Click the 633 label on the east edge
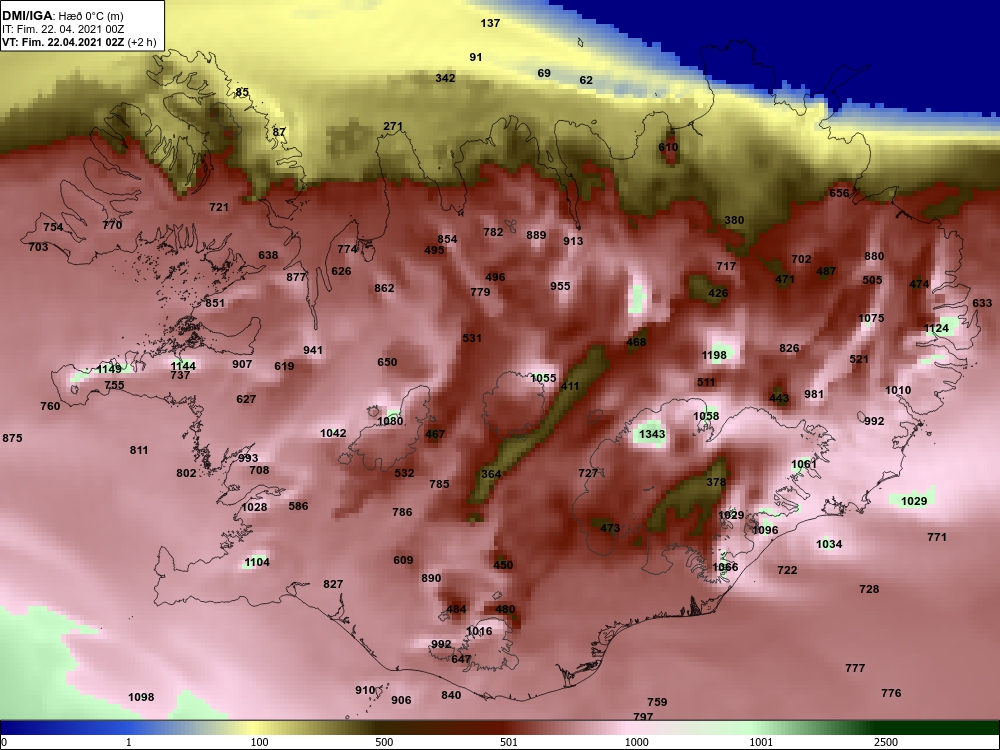Screen dimensions: 1000x750 click(x=982, y=303)
